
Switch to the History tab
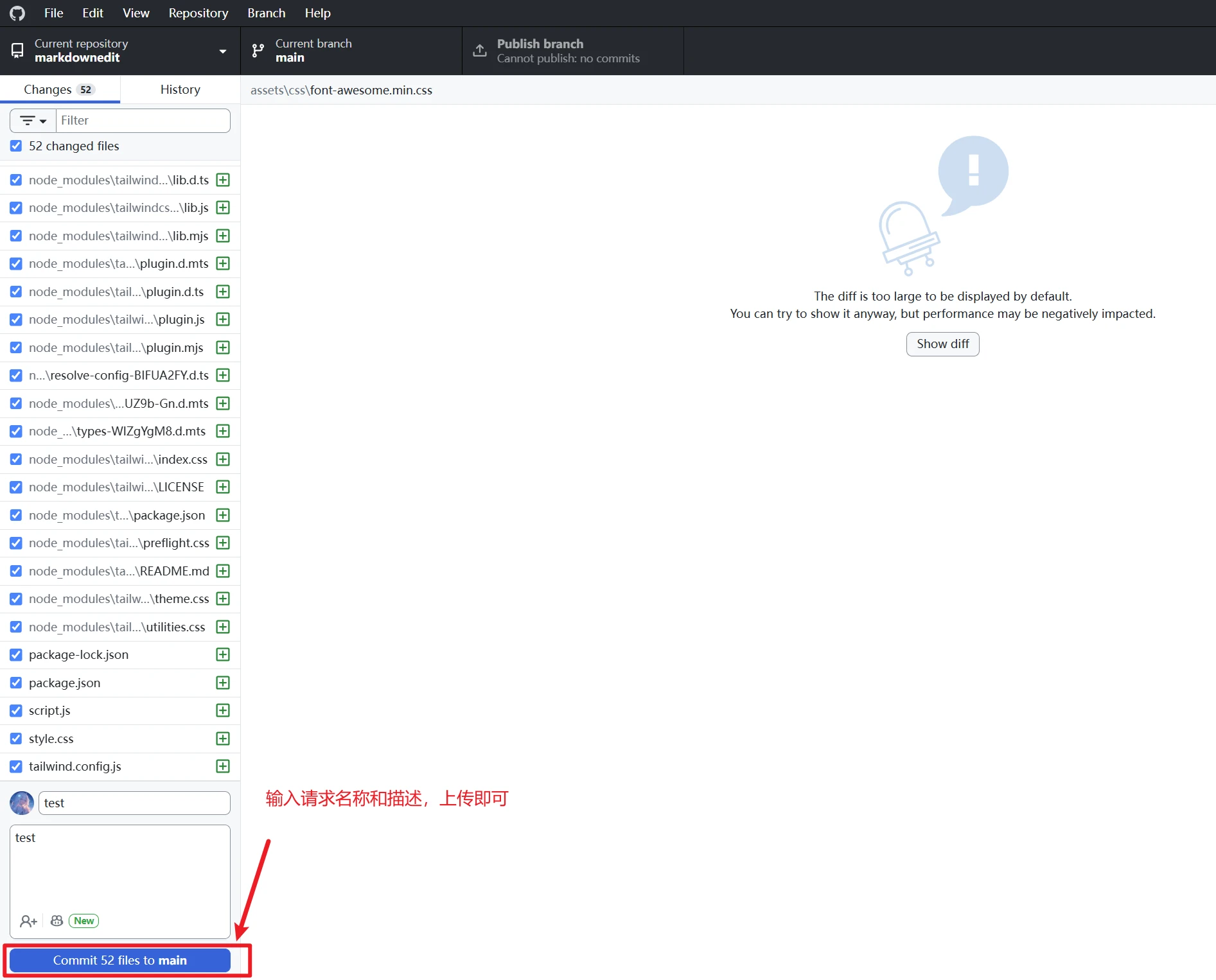click(x=180, y=89)
